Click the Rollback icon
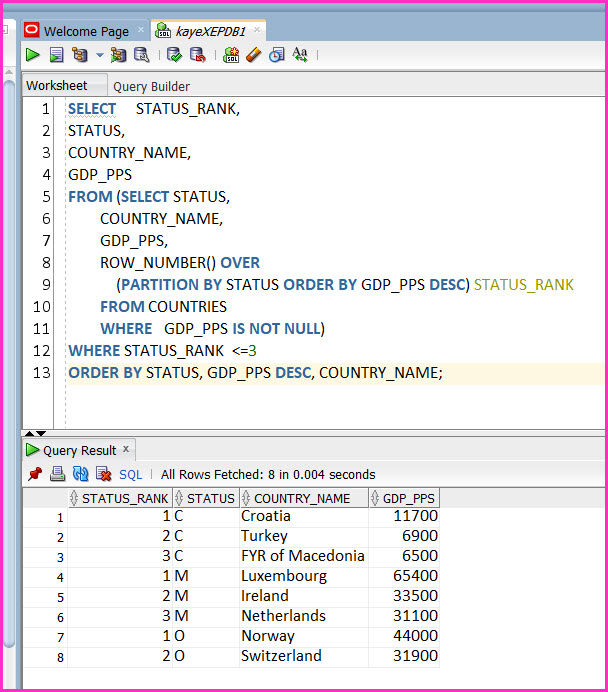 pos(198,55)
